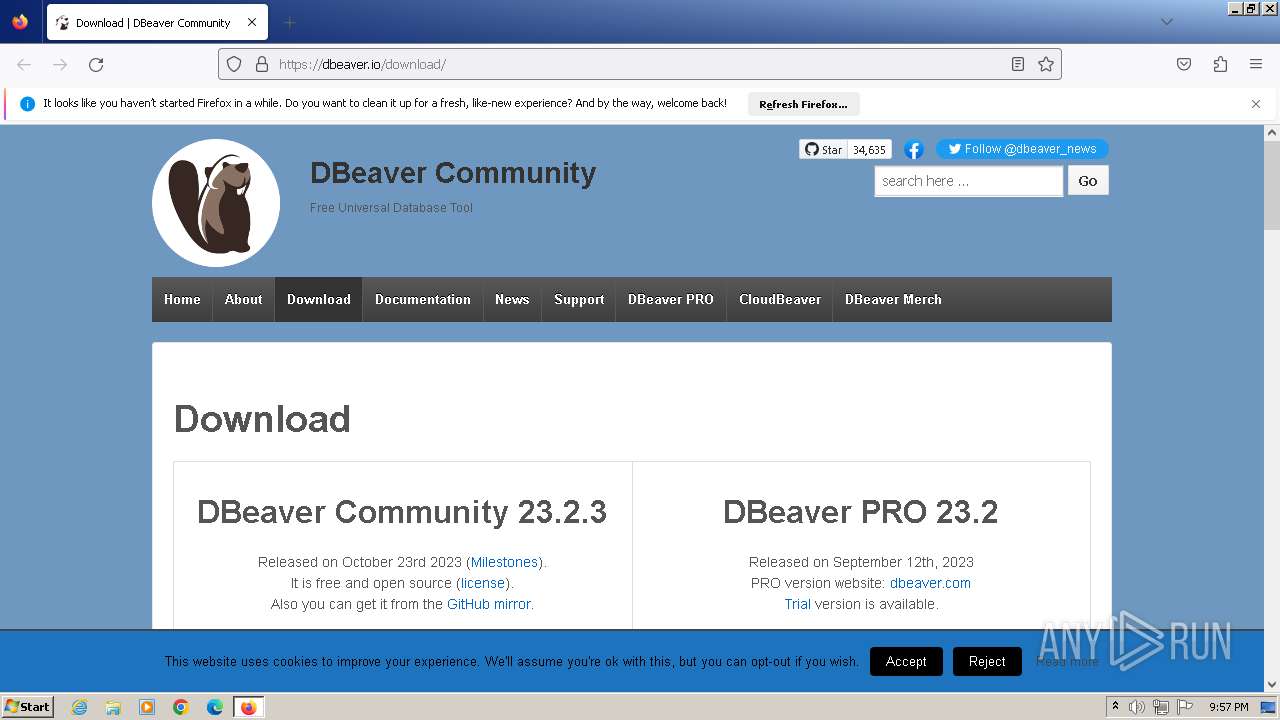Image resolution: width=1280 pixels, height=720 pixels.
Task: Select the Download | DBeaver Community tab
Action: click(x=157, y=22)
